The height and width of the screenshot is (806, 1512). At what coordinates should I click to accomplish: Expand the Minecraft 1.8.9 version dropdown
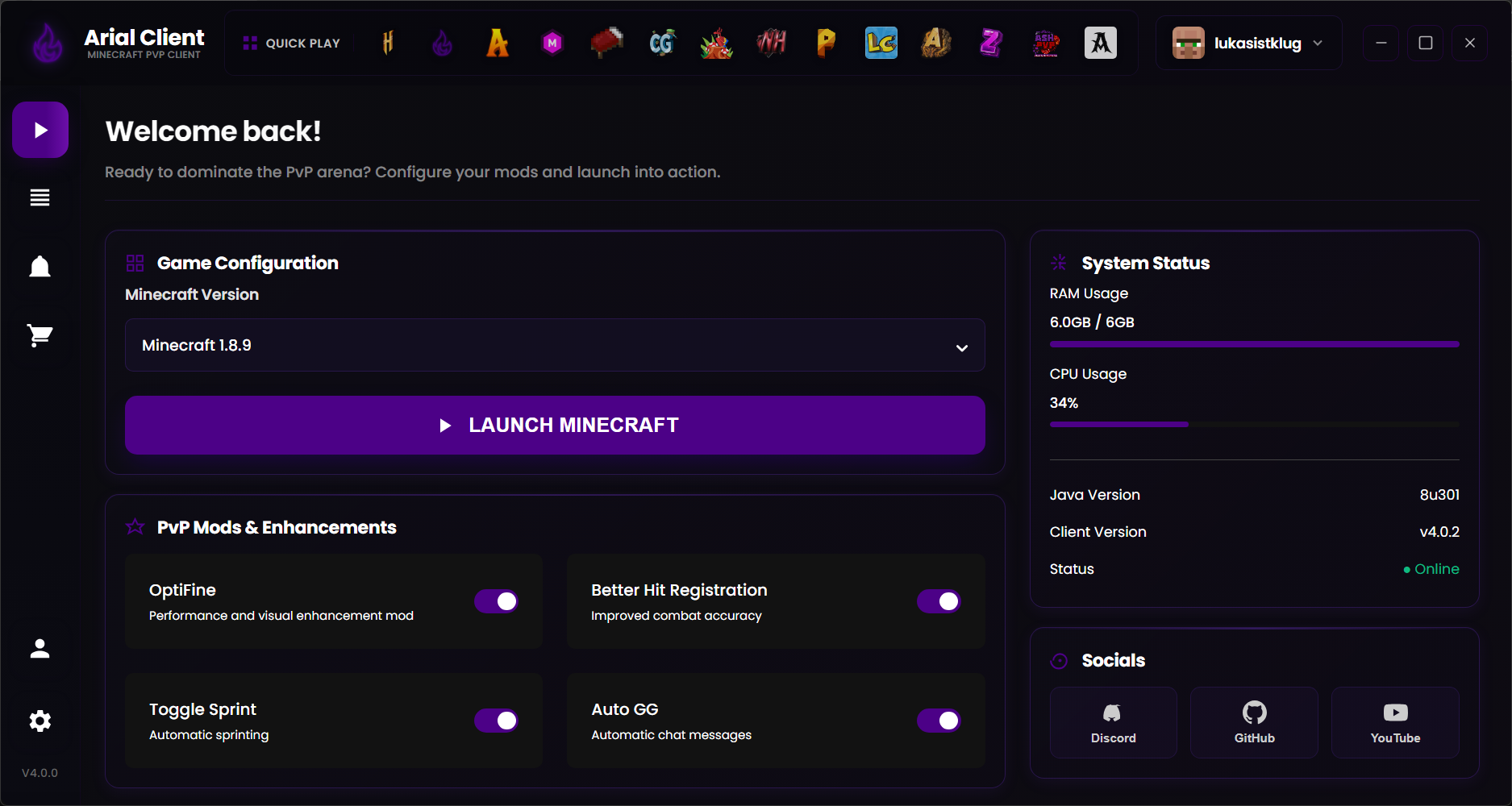coord(555,345)
